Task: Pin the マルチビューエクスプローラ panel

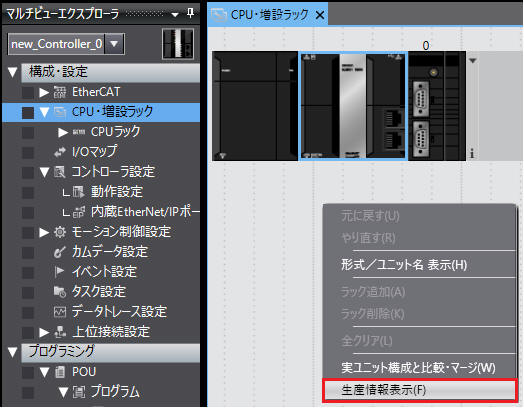Action: point(190,13)
